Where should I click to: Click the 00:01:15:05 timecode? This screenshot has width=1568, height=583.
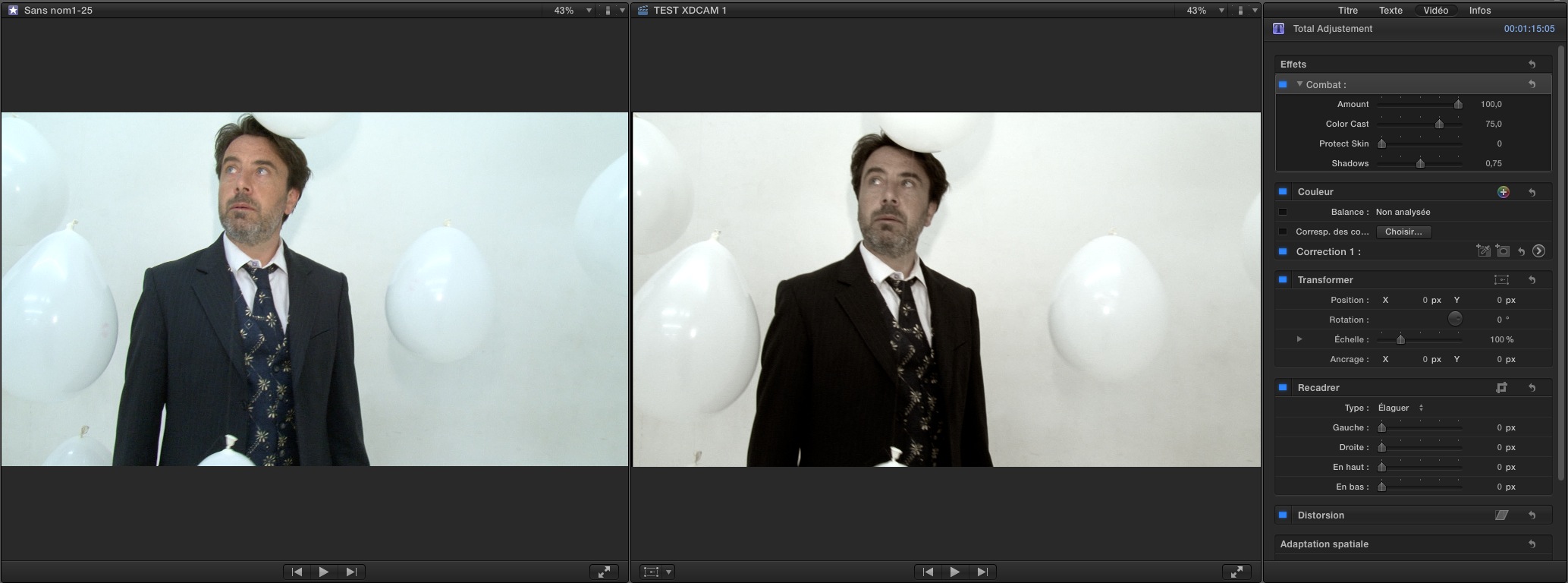coord(1529,29)
